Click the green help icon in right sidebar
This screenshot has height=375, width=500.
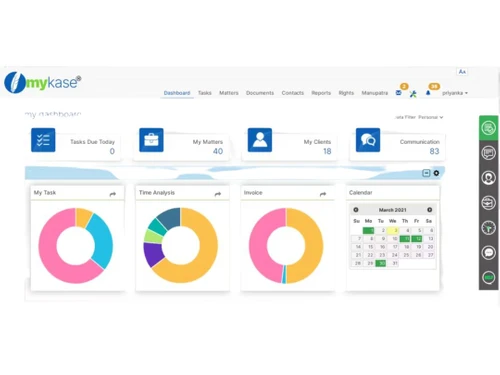point(488,277)
